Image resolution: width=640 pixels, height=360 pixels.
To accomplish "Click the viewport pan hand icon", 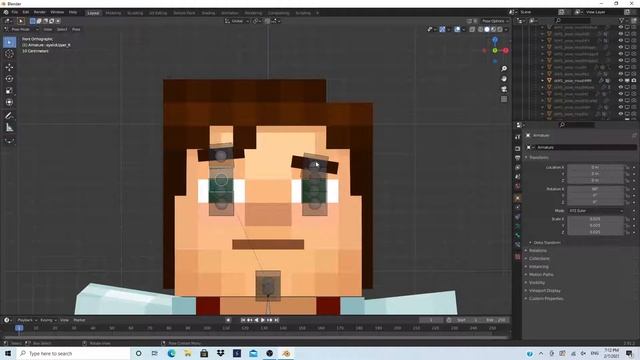I will coord(504,79).
